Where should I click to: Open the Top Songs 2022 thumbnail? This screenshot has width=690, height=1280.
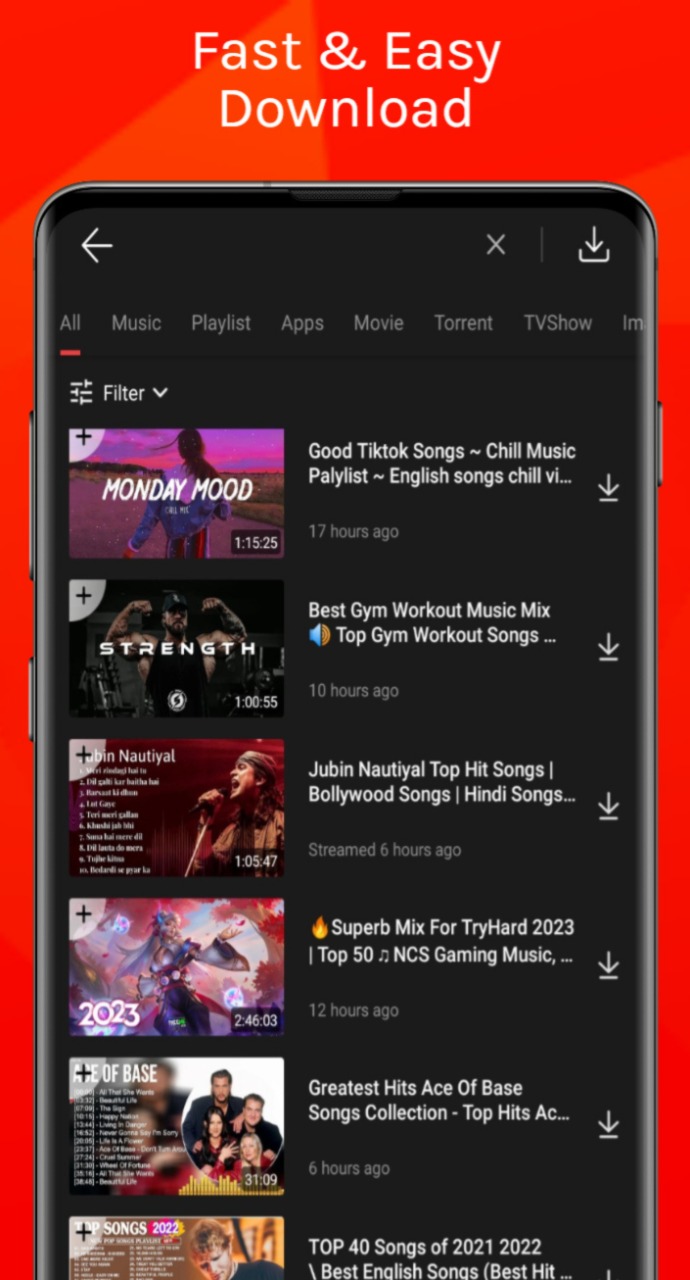pos(176,1247)
